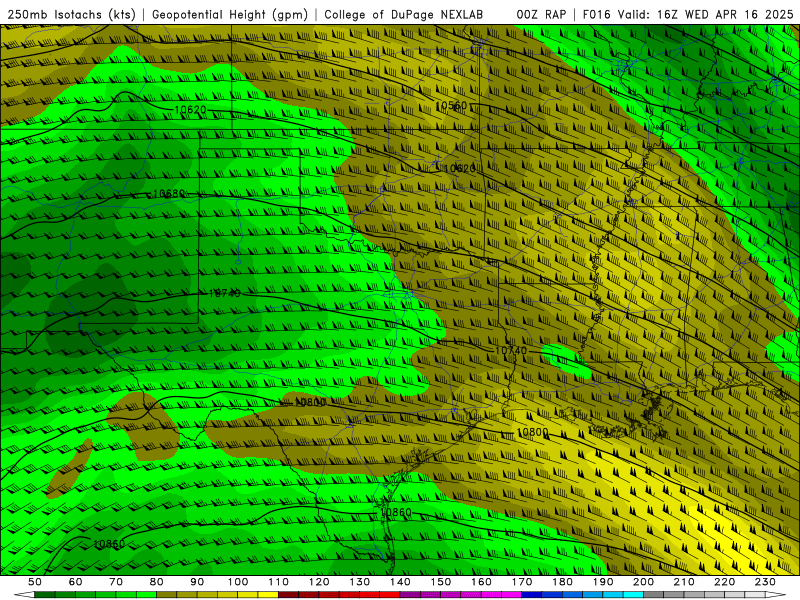Viewport: 800px width, 600px height.
Task: Click the olive swatch just after 80
Action: [x=167, y=595]
